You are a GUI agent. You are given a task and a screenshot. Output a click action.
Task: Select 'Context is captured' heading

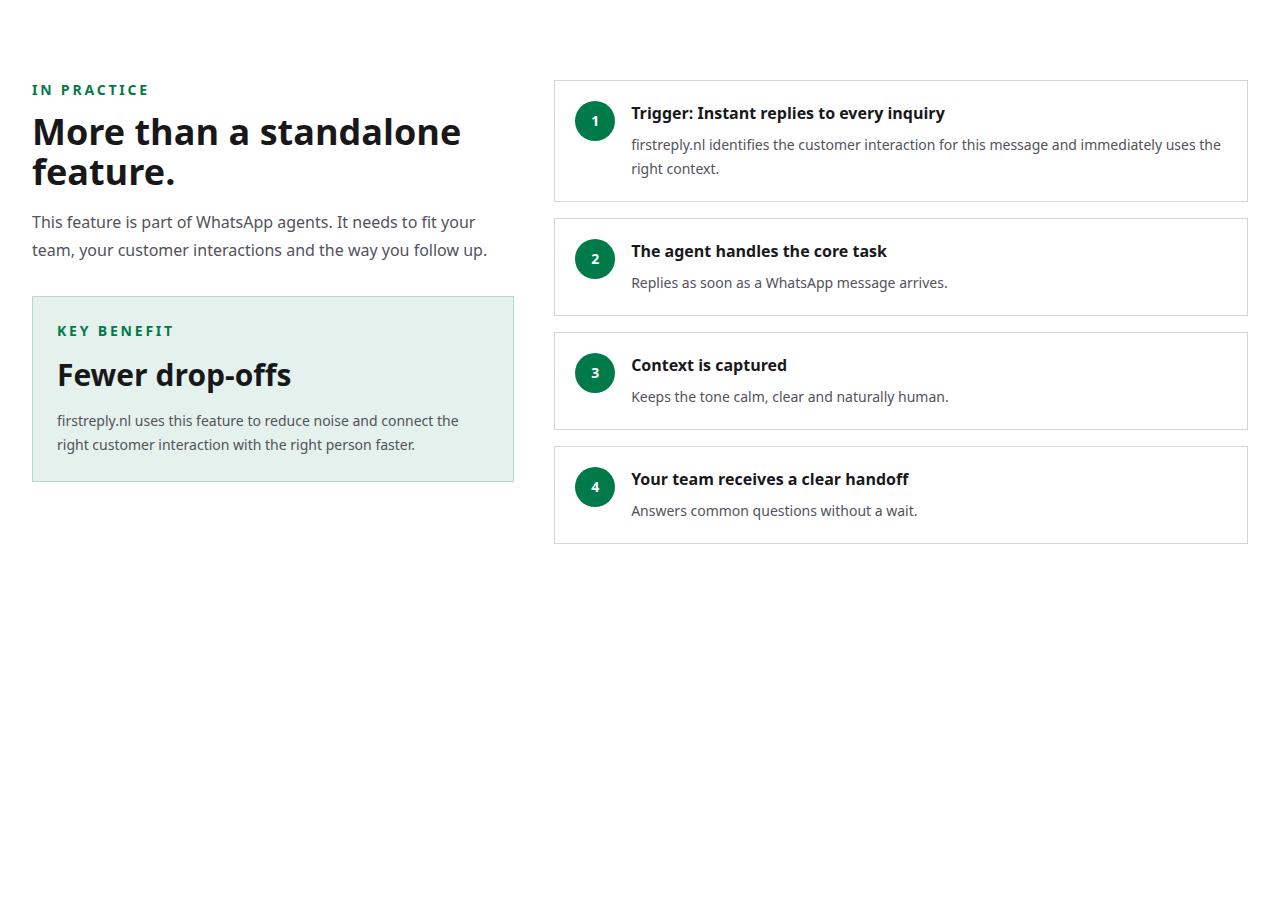(x=709, y=365)
